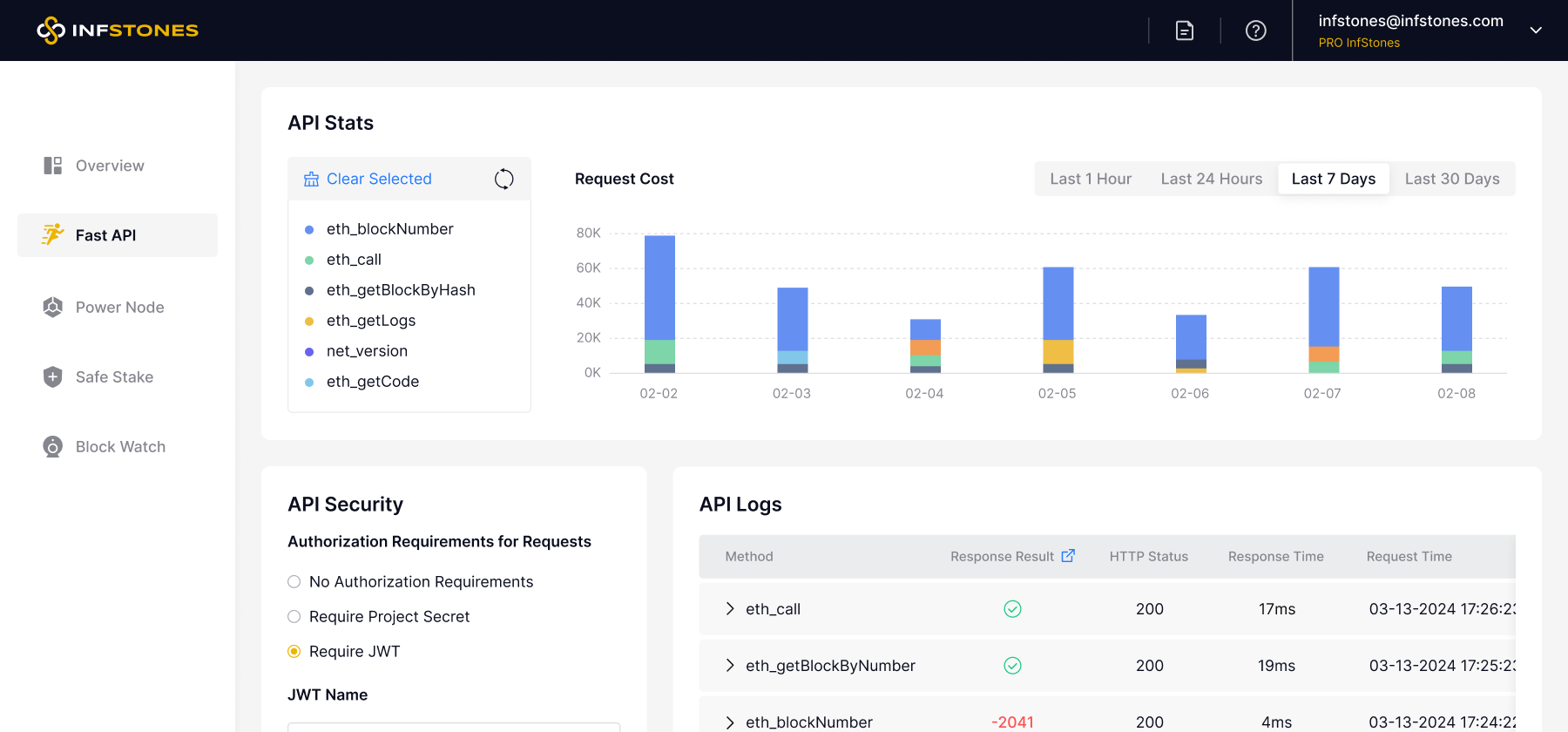Click the Fast API running figure icon
The height and width of the screenshot is (732, 1568).
pyautogui.click(x=53, y=234)
